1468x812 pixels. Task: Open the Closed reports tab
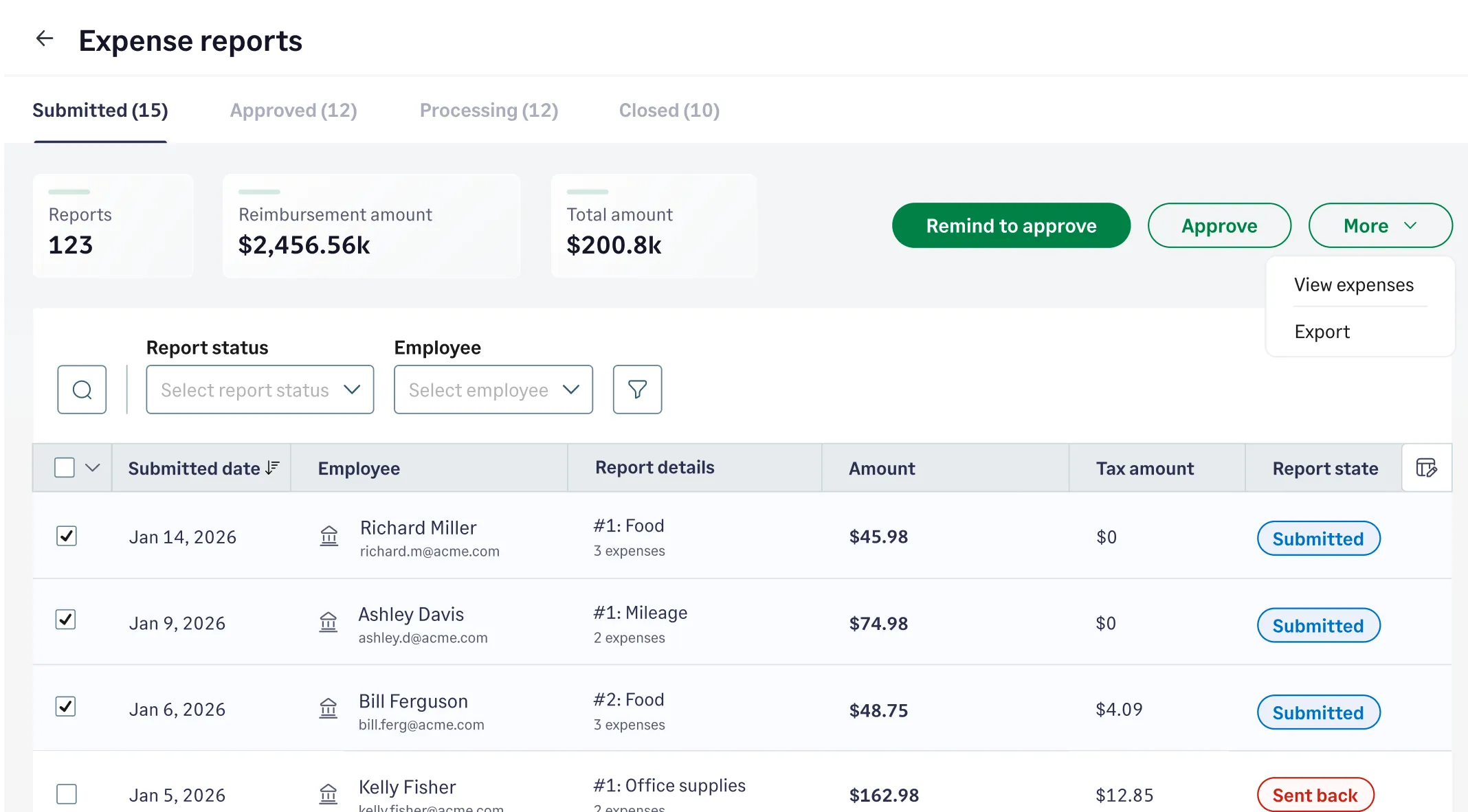tap(668, 110)
